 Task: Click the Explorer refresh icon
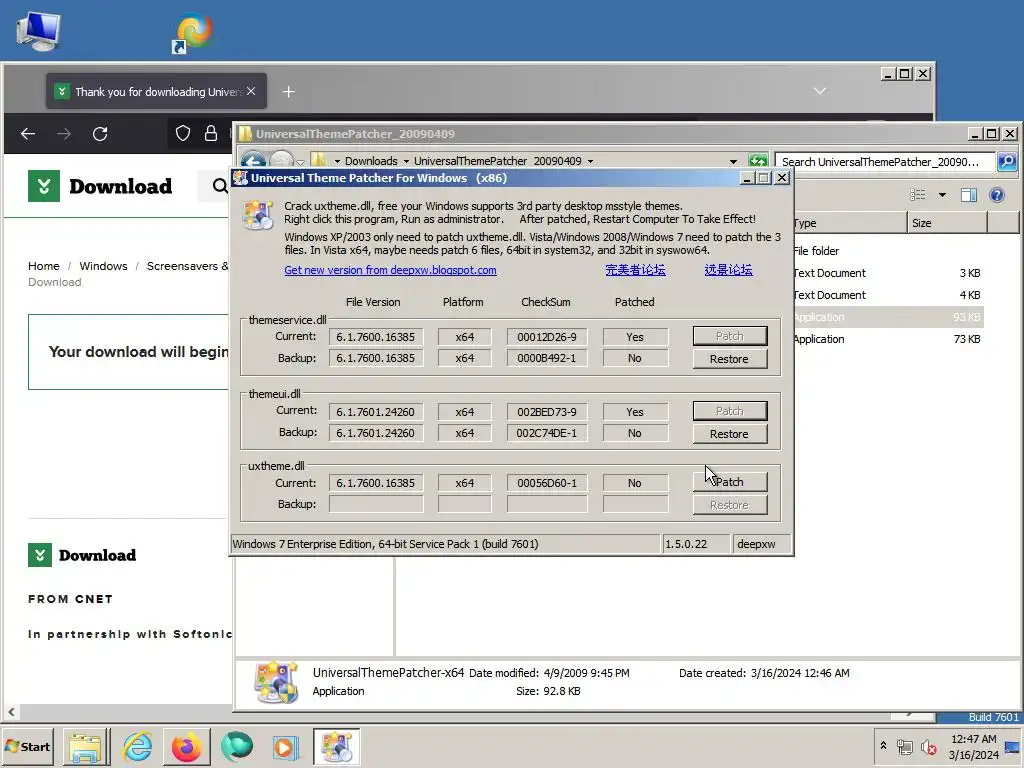pos(758,161)
